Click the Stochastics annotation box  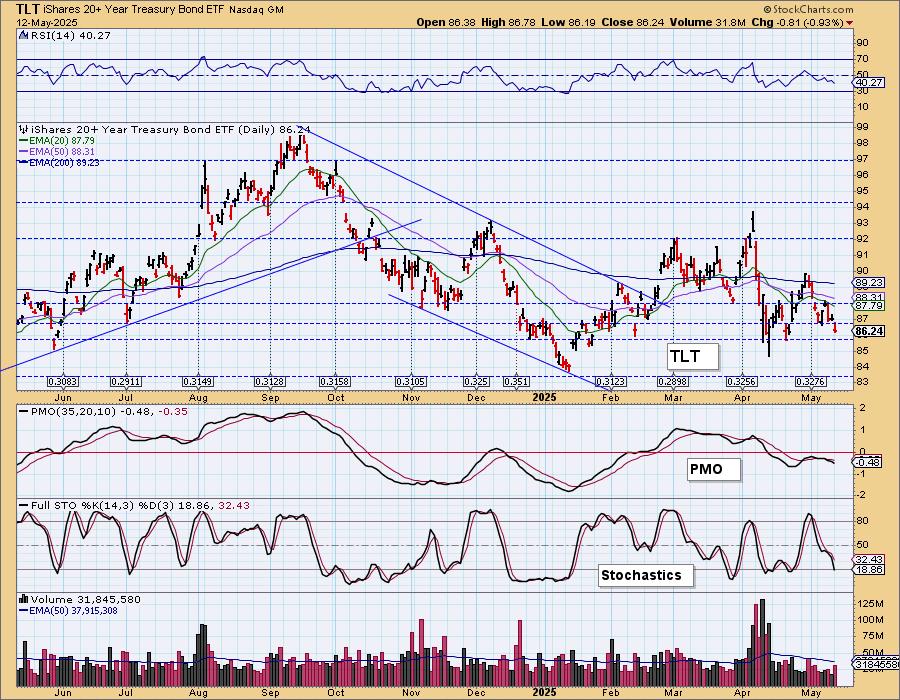pos(645,575)
